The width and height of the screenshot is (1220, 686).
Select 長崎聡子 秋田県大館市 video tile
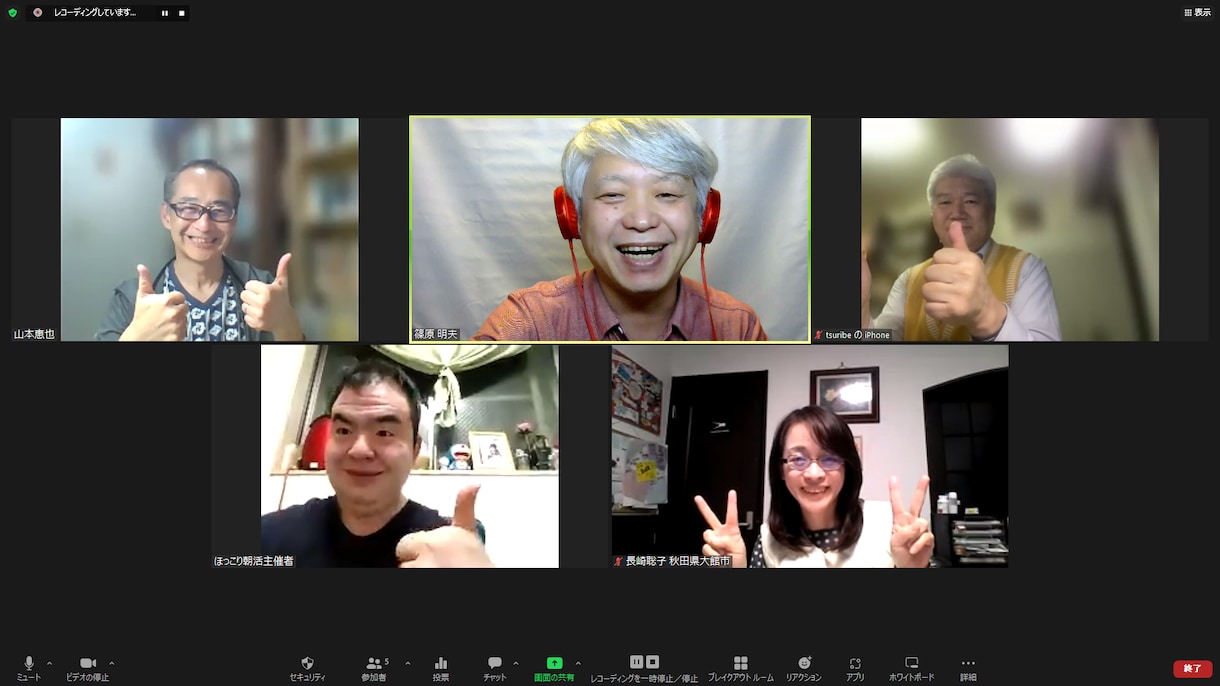pos(810,456)
